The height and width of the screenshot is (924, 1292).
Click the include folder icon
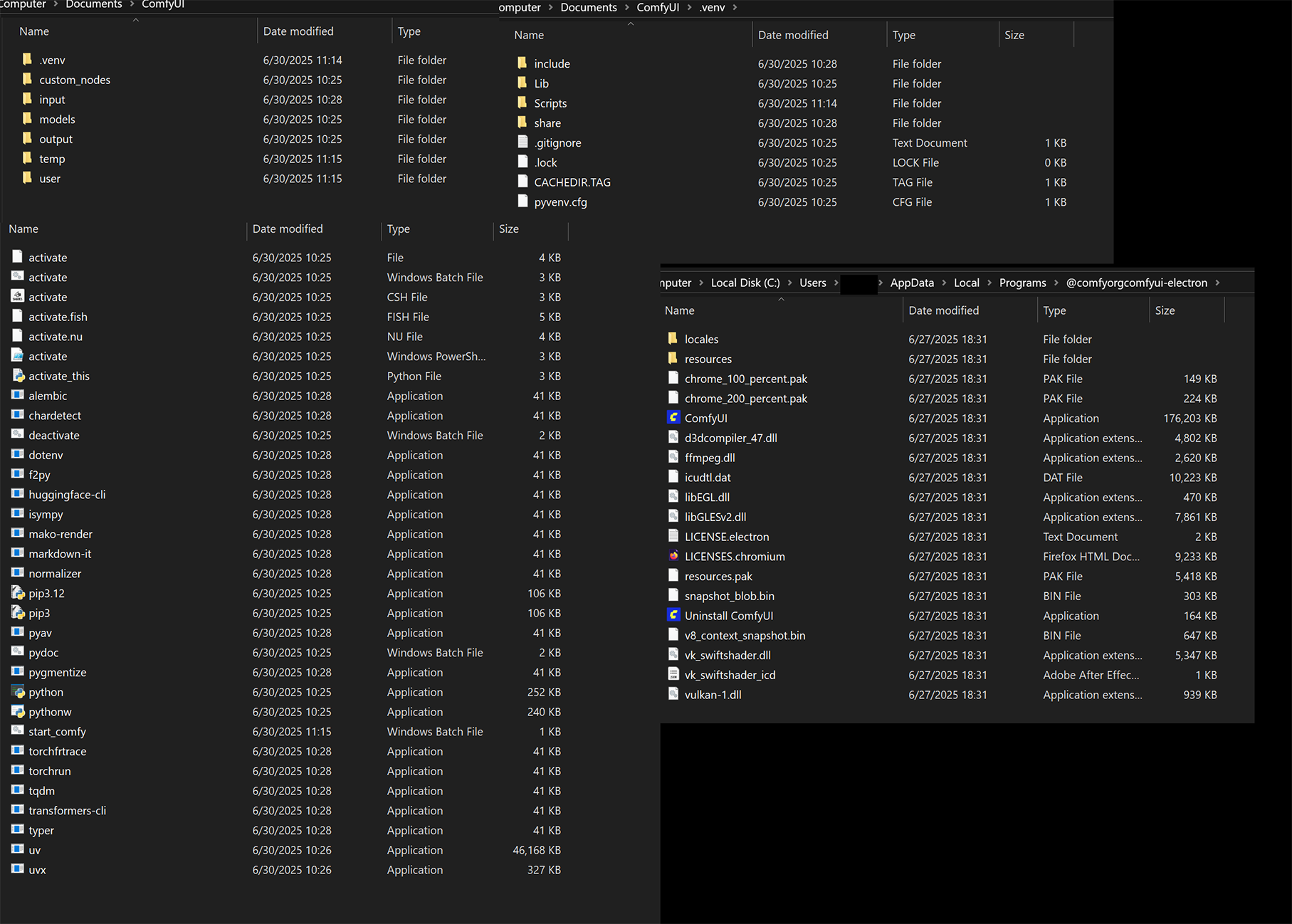coord(522,63)
